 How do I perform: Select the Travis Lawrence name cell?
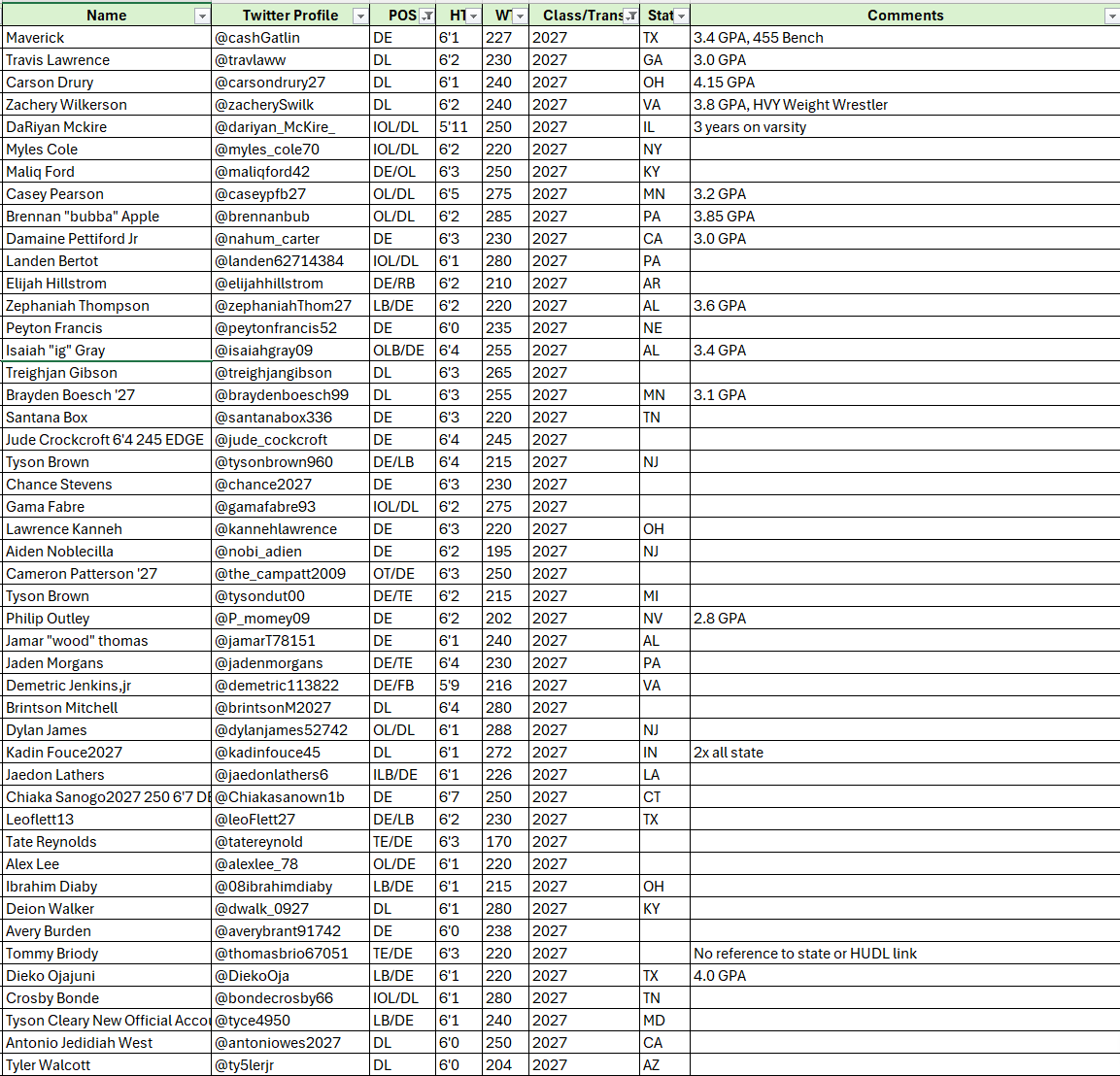click(x=107, y=60)
